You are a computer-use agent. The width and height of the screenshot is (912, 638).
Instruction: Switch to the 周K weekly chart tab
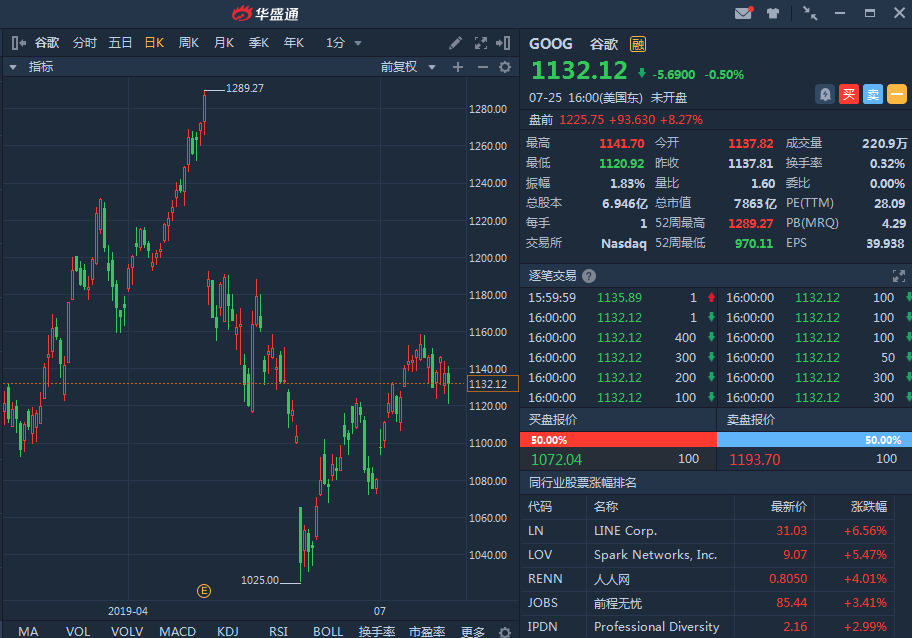pos(189,43)
